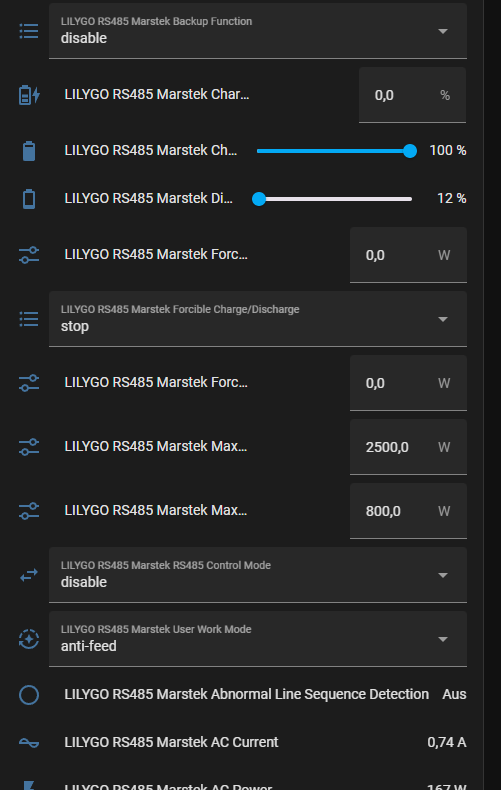Click the circle icon beside Abnormal Line Sequence Detection
The image size is (501, 790).
click(x=29, y=695)
